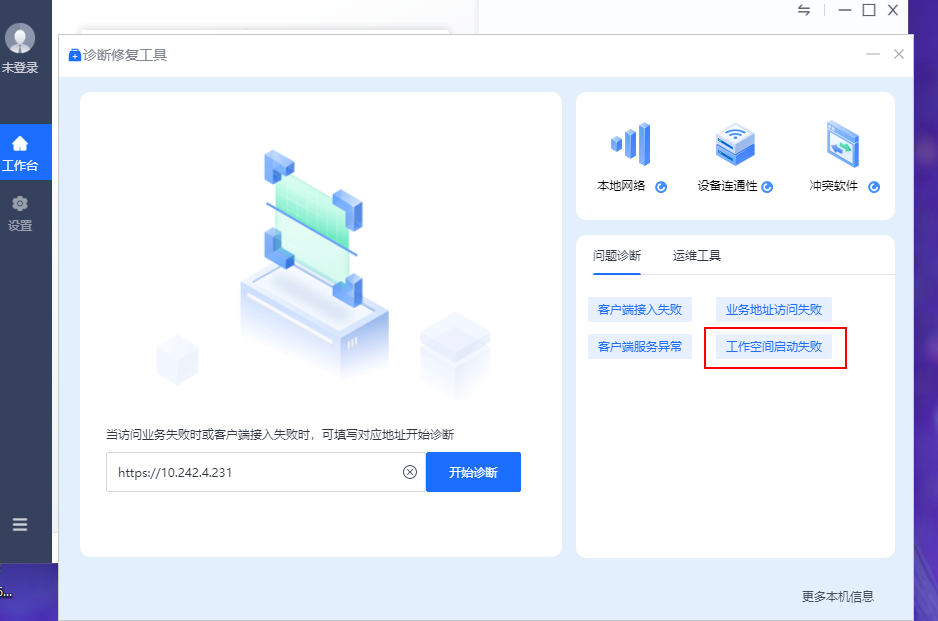Refresh the 设备连通性 check

(x=767, y=187)
